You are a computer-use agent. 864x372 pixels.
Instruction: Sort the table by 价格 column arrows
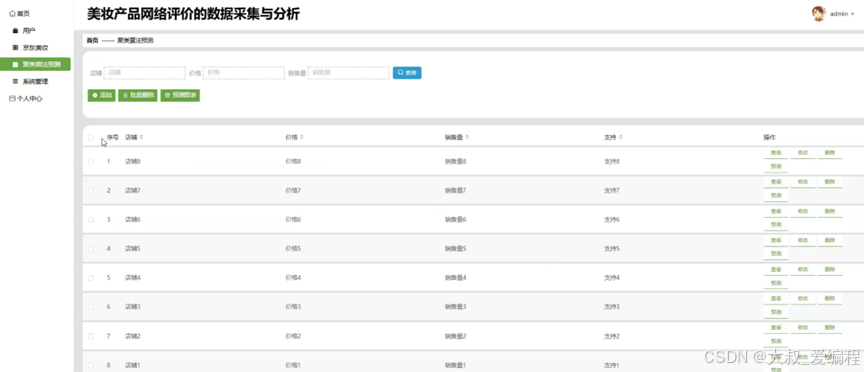301,137
